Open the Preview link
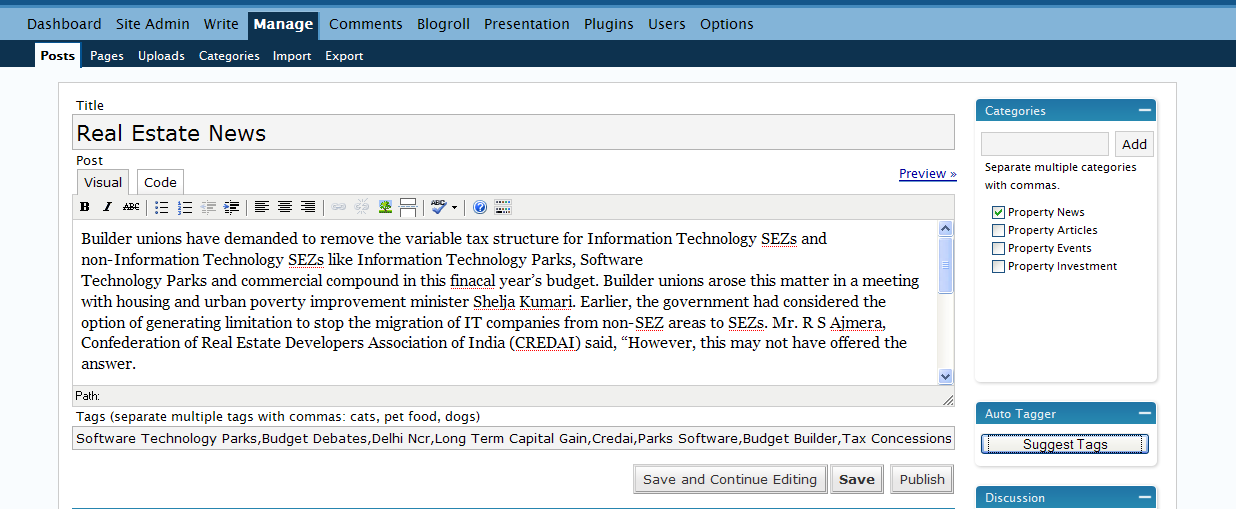The image size is (1236, 509). (927, 173)
